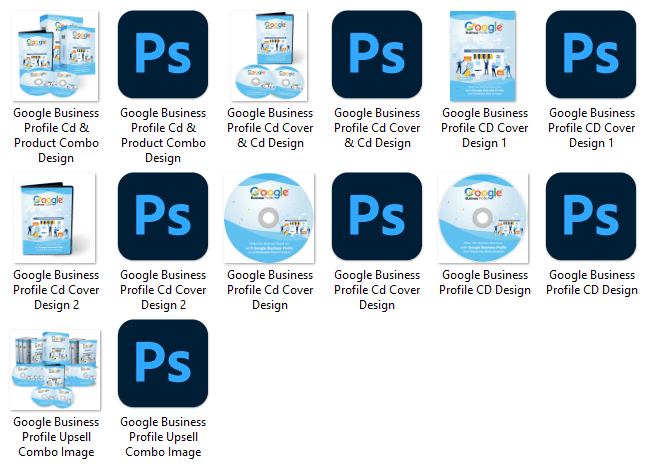
Task: Select Photoshop icon of Cd Cover Design 2
Action: click(163, 217)
